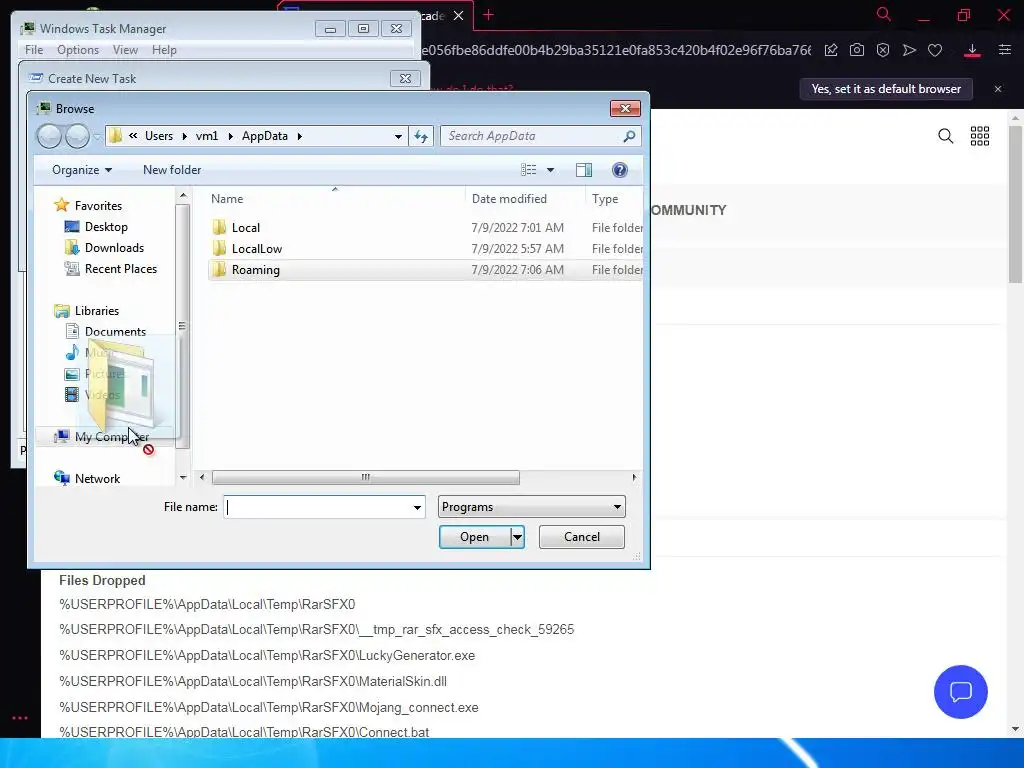Open the View menu in Task Manager
This screenshot has width=1024, height=768.
point(125,50)
